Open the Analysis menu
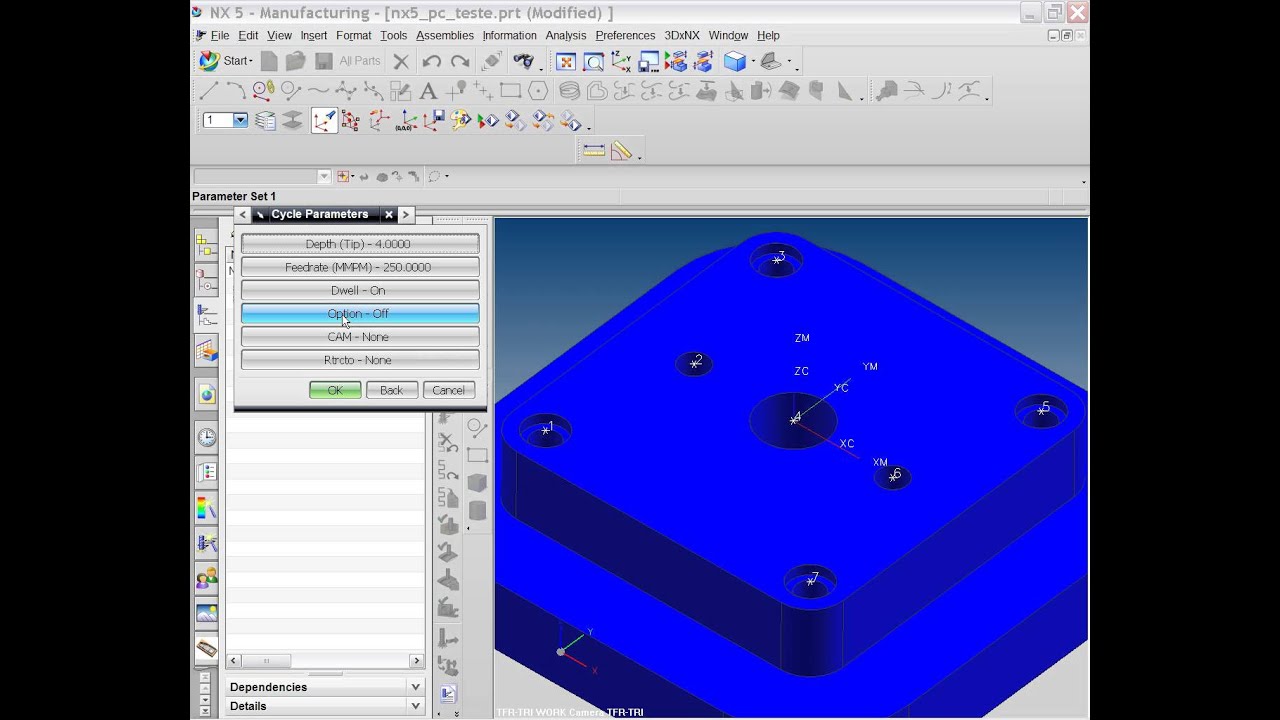 pos(566,35)
